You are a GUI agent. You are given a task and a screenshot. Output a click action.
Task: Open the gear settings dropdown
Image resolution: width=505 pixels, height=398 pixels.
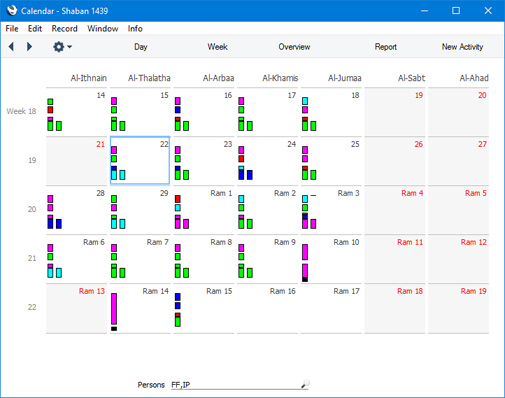click(x=62, y=47)
